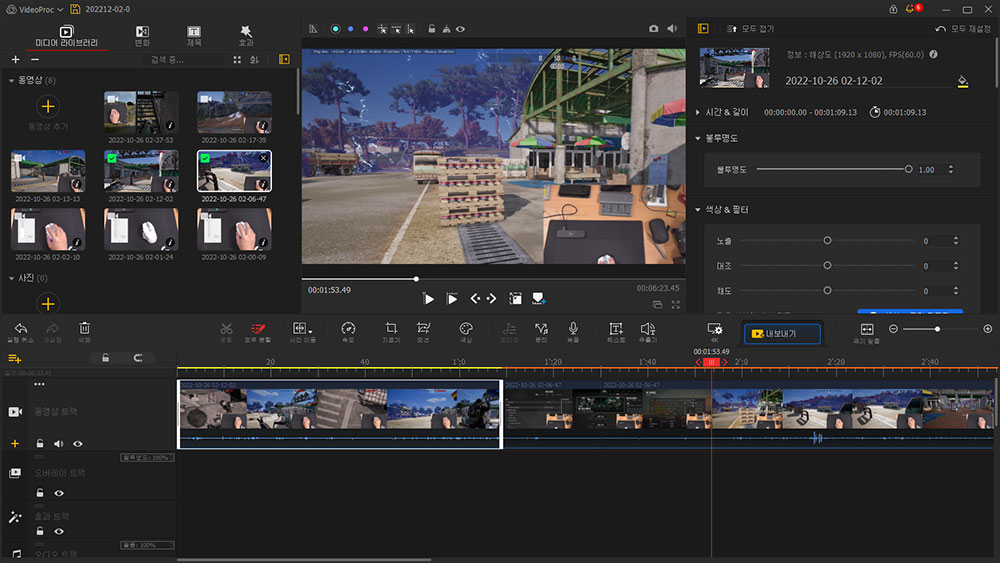Click the add text tool icon

(x=616, y=329)
